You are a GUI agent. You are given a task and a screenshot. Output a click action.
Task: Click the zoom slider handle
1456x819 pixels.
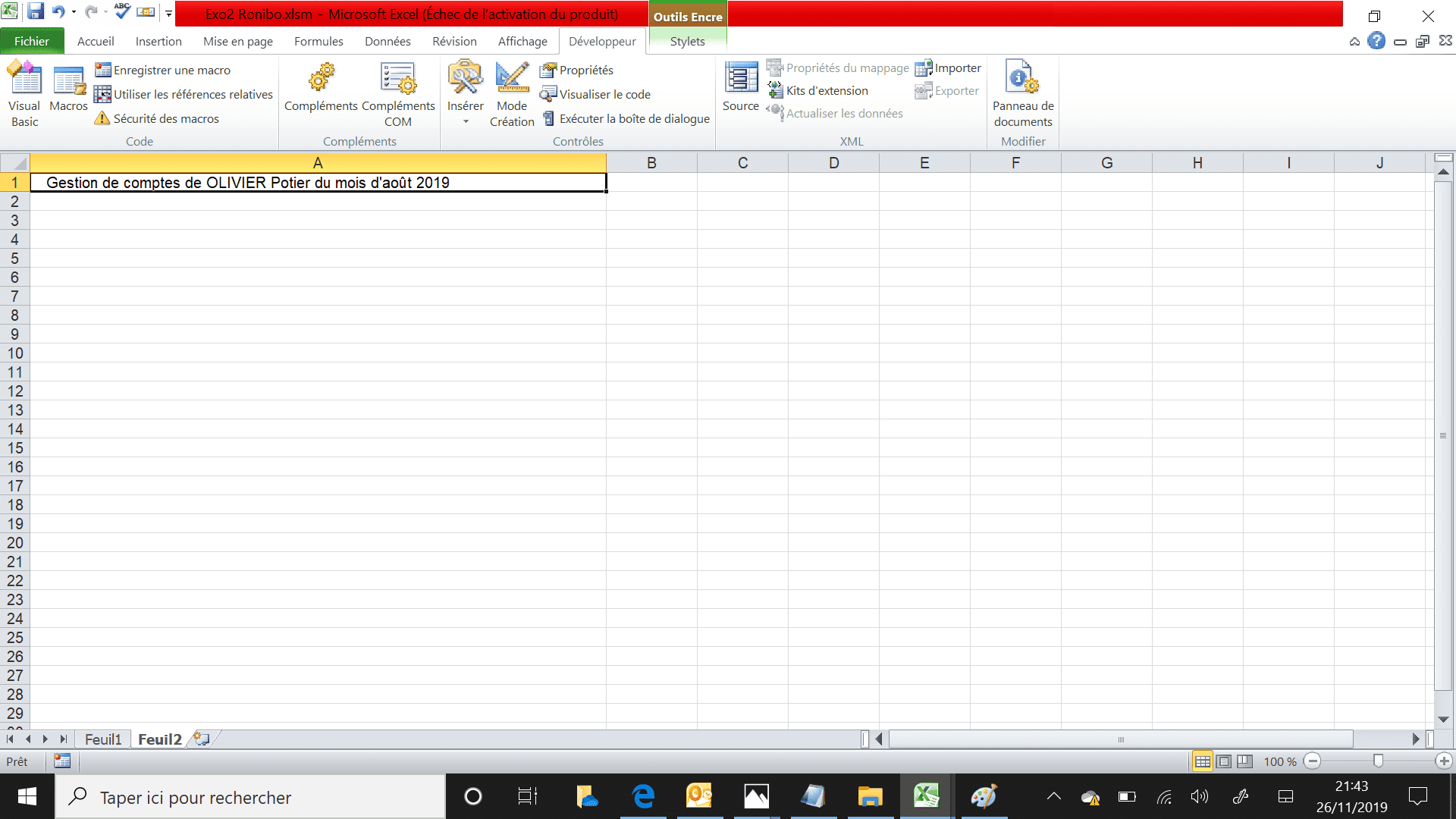(1379, 761)
